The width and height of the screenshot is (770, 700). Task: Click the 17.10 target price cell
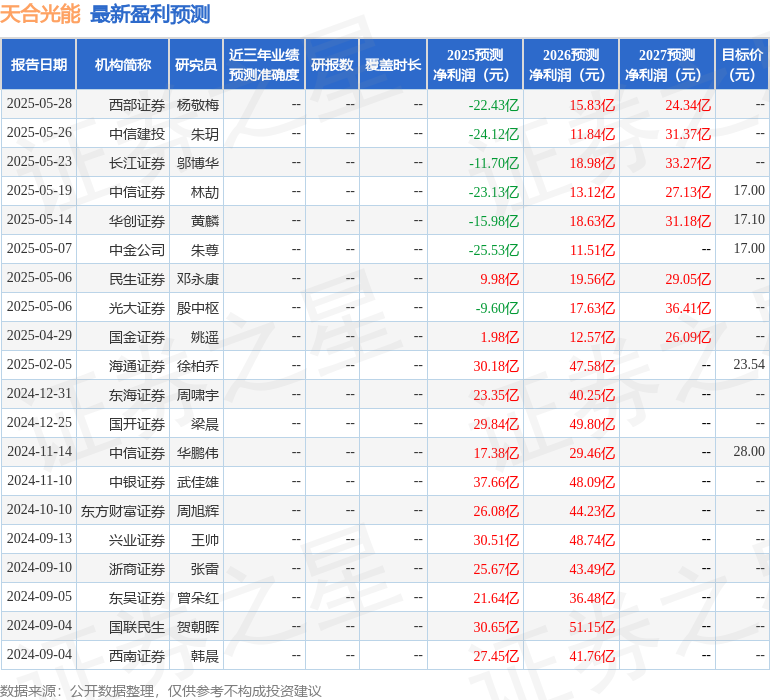pyautogui.click(x=748, y=219)
